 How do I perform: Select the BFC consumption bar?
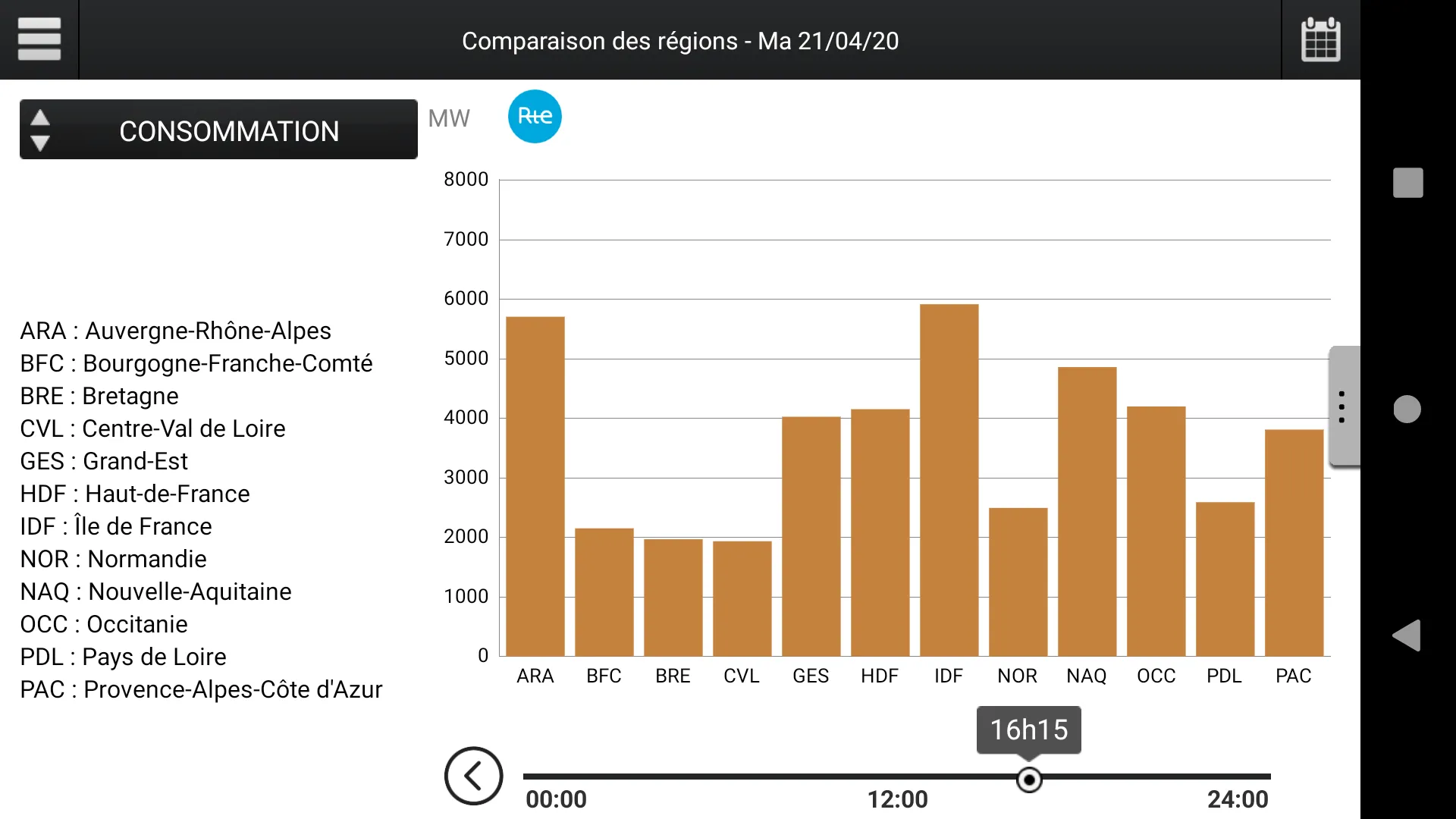click(604, 592)
